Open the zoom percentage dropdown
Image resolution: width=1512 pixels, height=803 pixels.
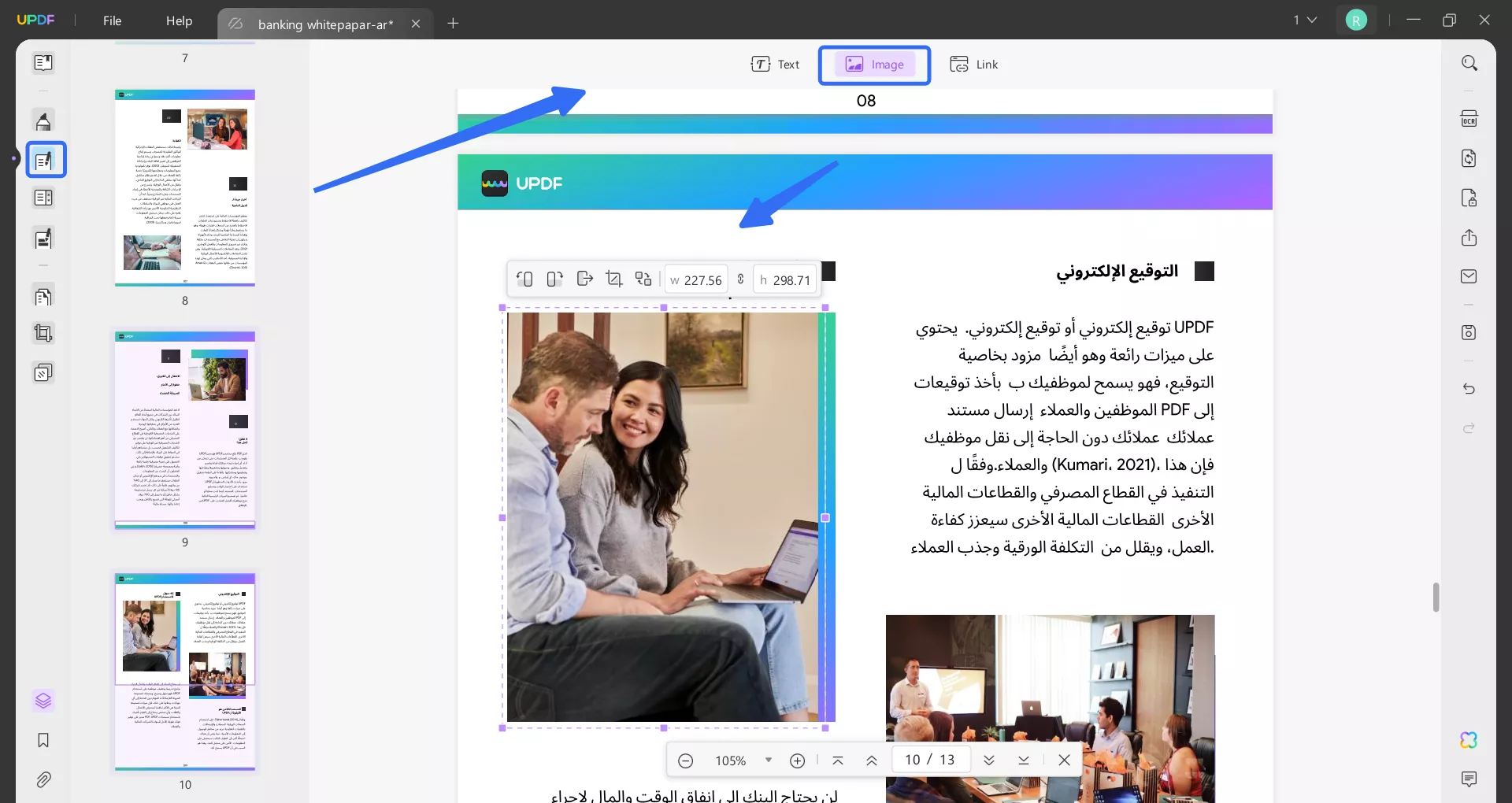(x=768, y=760)
